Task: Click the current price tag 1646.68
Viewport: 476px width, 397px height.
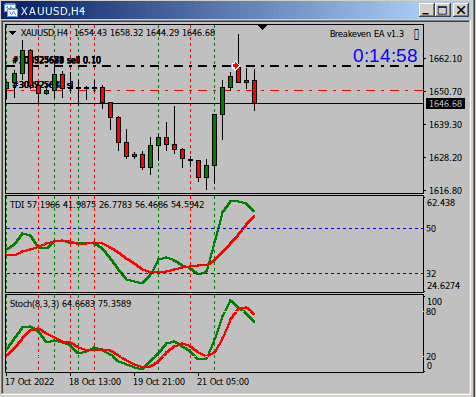Action: pyautogui.click(x=445, y=104)
